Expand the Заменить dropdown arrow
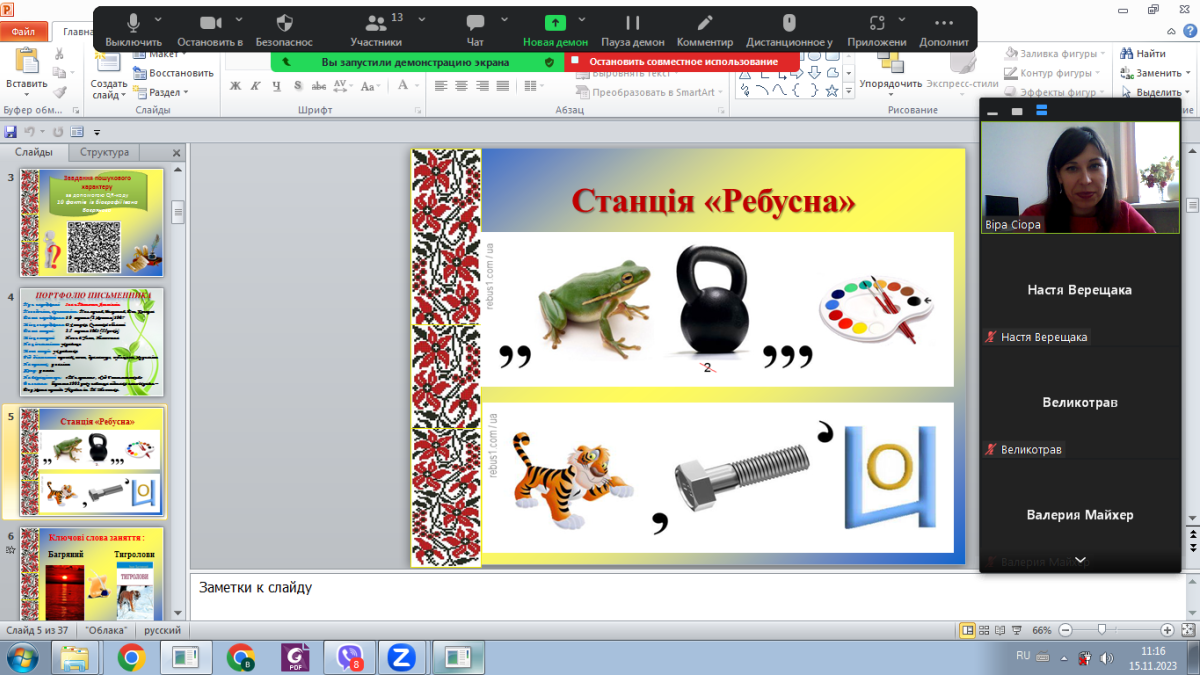Screen dimensions: 1200x675 click(1190, 73)
